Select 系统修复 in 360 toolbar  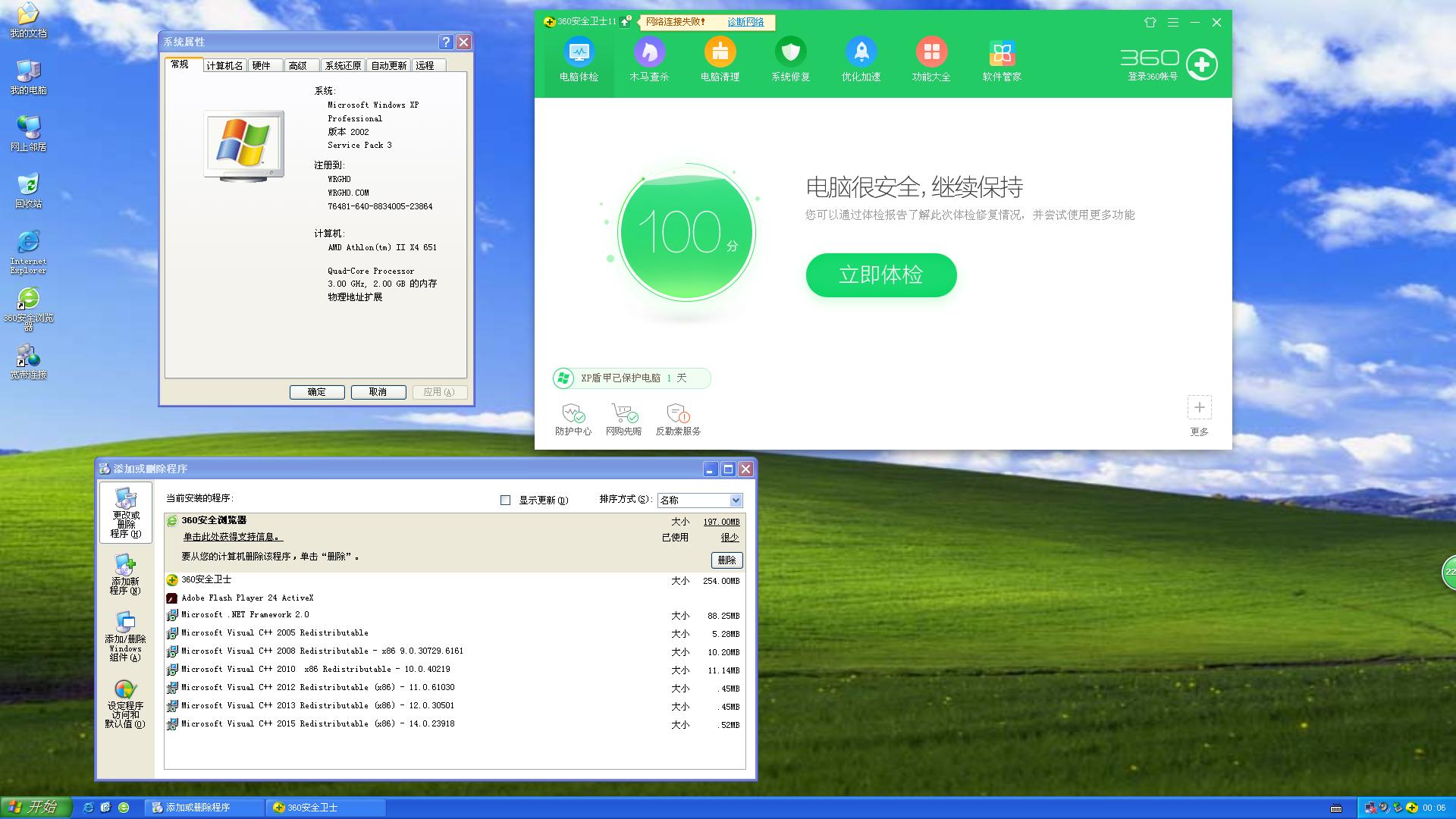(x=790, y=61)
